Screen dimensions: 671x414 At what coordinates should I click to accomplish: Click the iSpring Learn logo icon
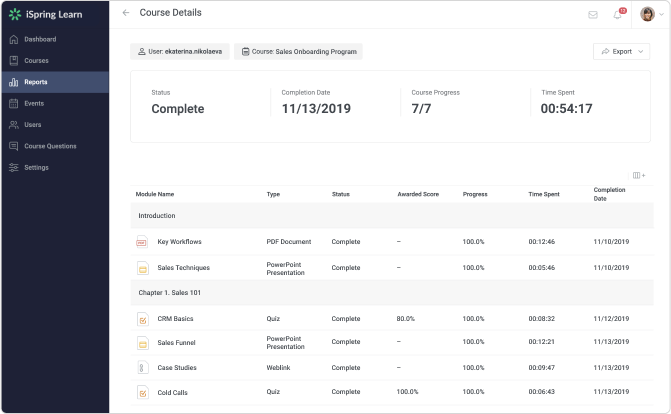tap(15, 14)
